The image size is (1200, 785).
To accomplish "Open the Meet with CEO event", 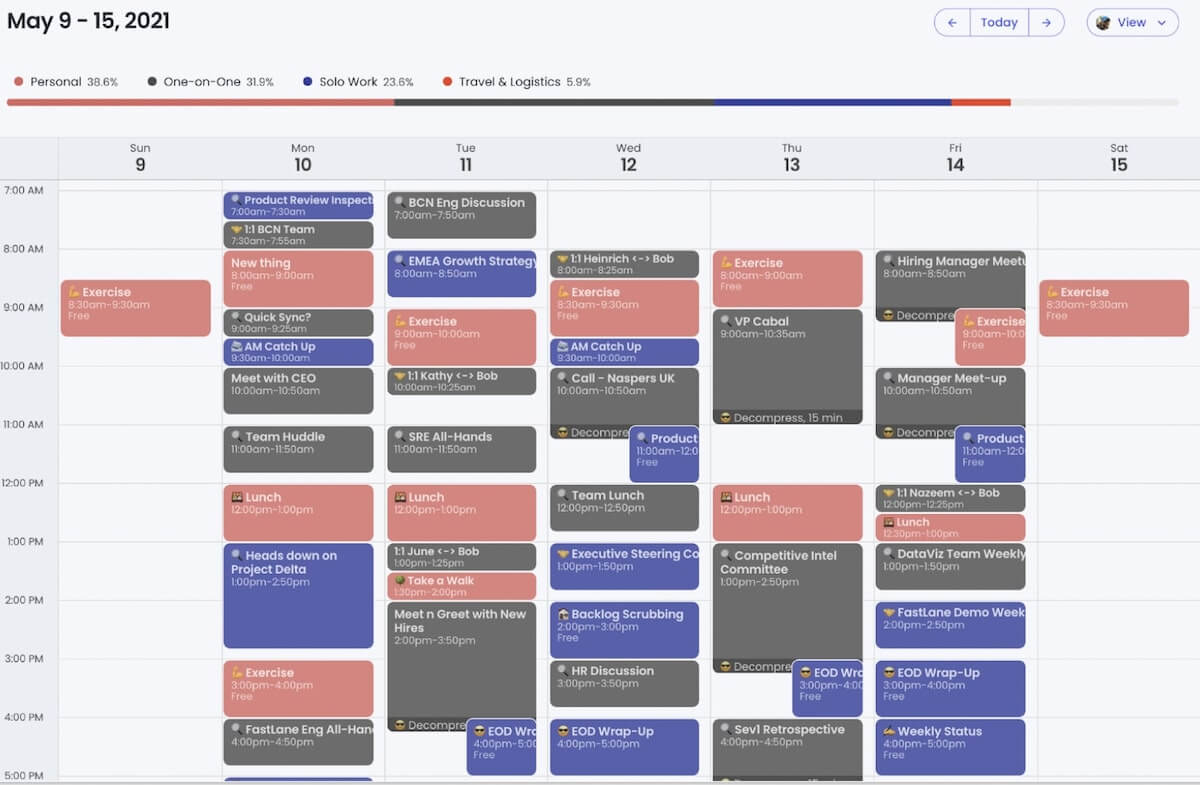I will pyautogui.click(x=298, y=391).
